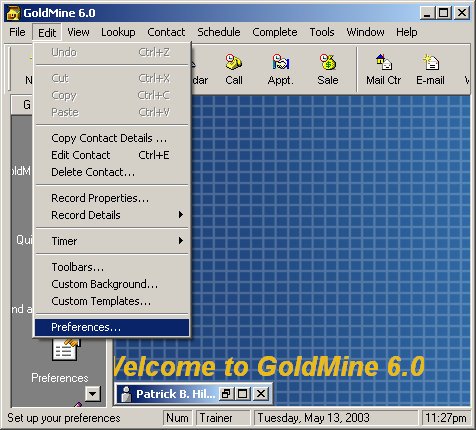Close the open Edit menu
The width and height of the screenshot is (476, 430).
pos(47,33)
